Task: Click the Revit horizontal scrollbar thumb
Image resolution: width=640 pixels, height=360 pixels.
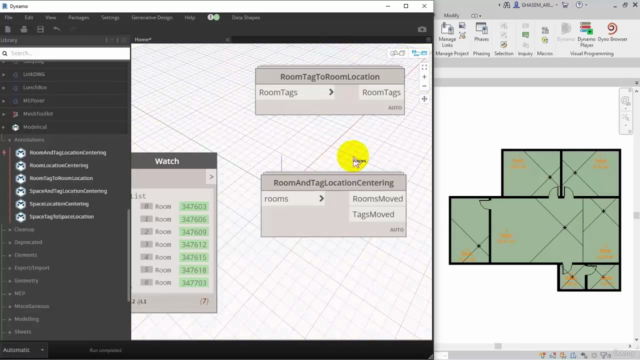Action: (498, 346)
